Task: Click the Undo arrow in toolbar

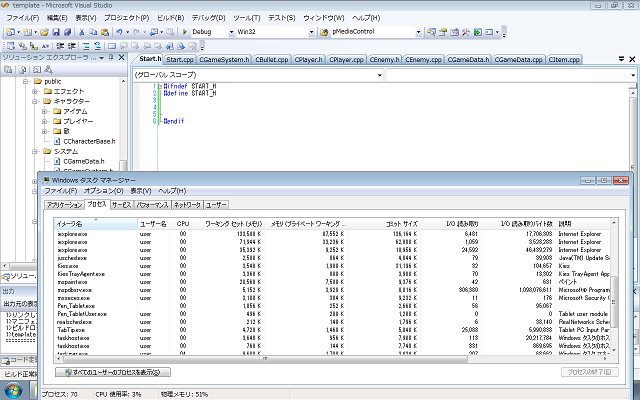Action: click(x=119, y=32)
